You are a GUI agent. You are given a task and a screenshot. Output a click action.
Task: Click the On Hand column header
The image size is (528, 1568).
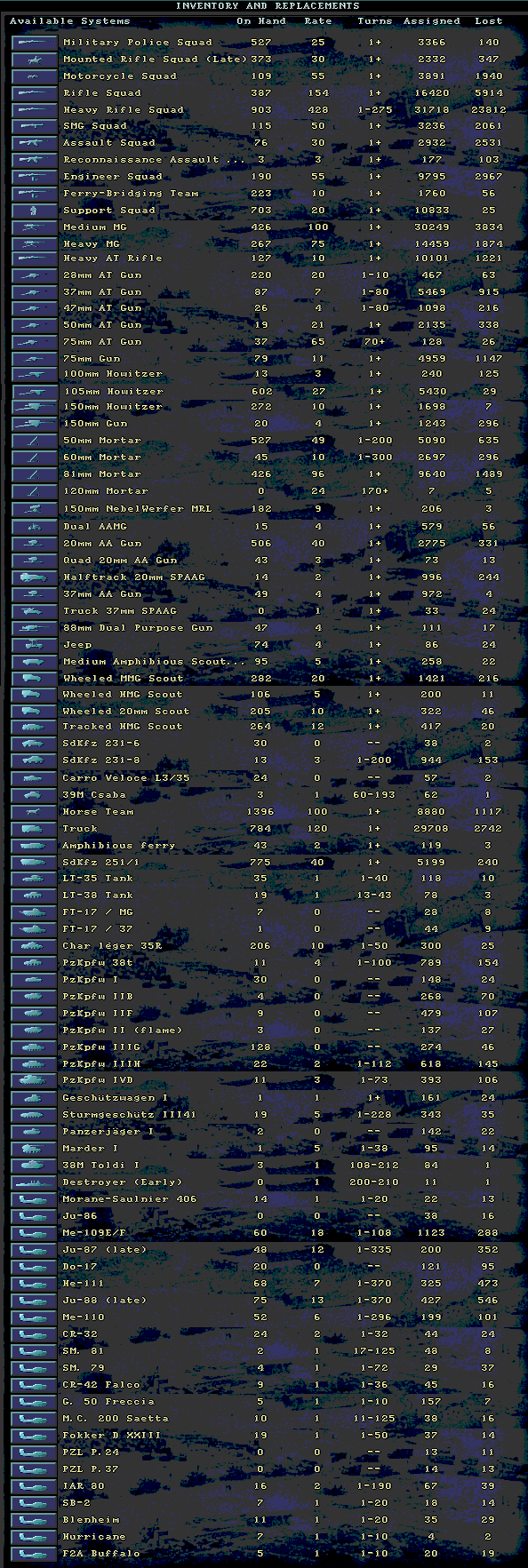[x=261, y=21]
